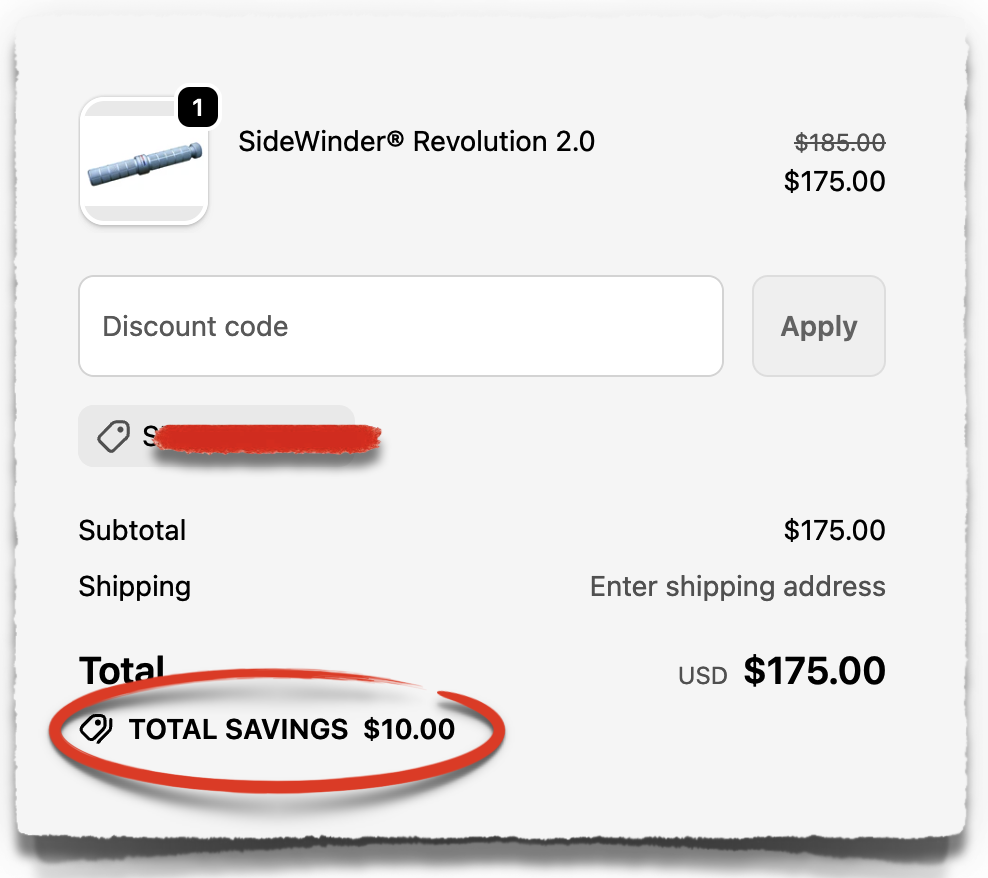This screenshot has height=878, width=988.
Task: Click the USD currency label
Action: pyautogui.click(x=702, y=675)
